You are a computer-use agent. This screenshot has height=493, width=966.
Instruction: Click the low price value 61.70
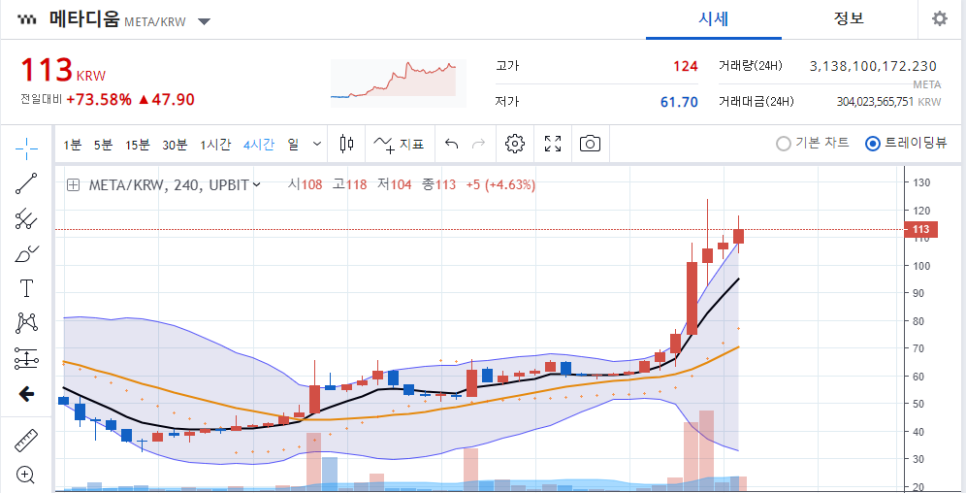pyautogui.click(x=679, y=102)
